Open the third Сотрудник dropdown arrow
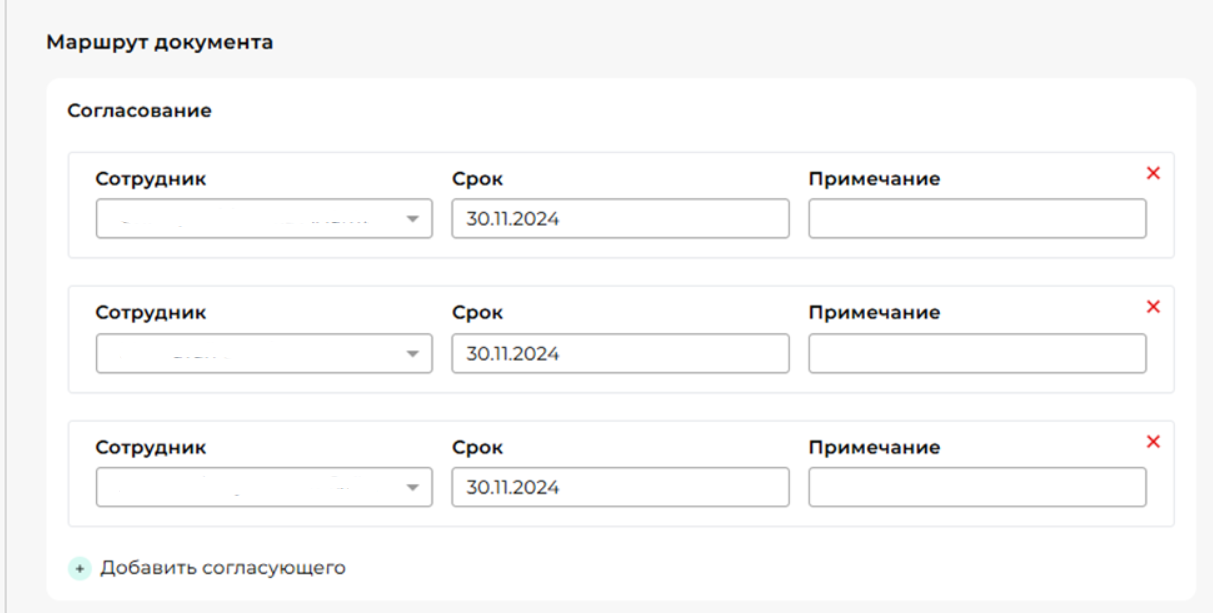Image resolution: width=1213 pixels, height=613 pixels. 412,488
